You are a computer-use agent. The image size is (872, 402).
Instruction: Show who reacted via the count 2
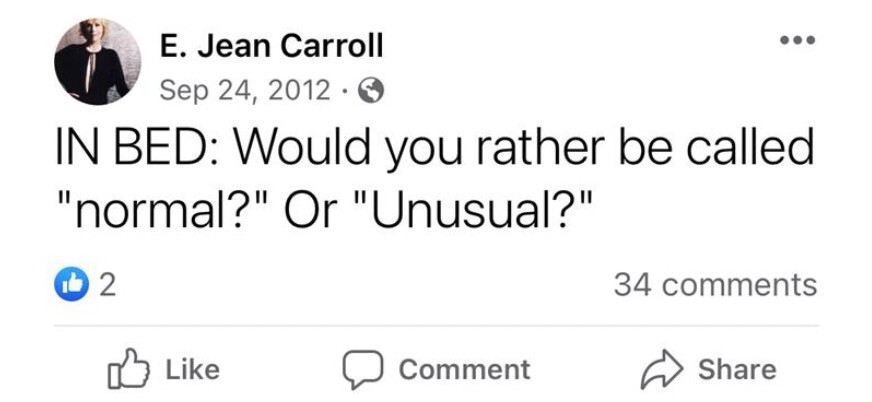click(x=107, y=285)
